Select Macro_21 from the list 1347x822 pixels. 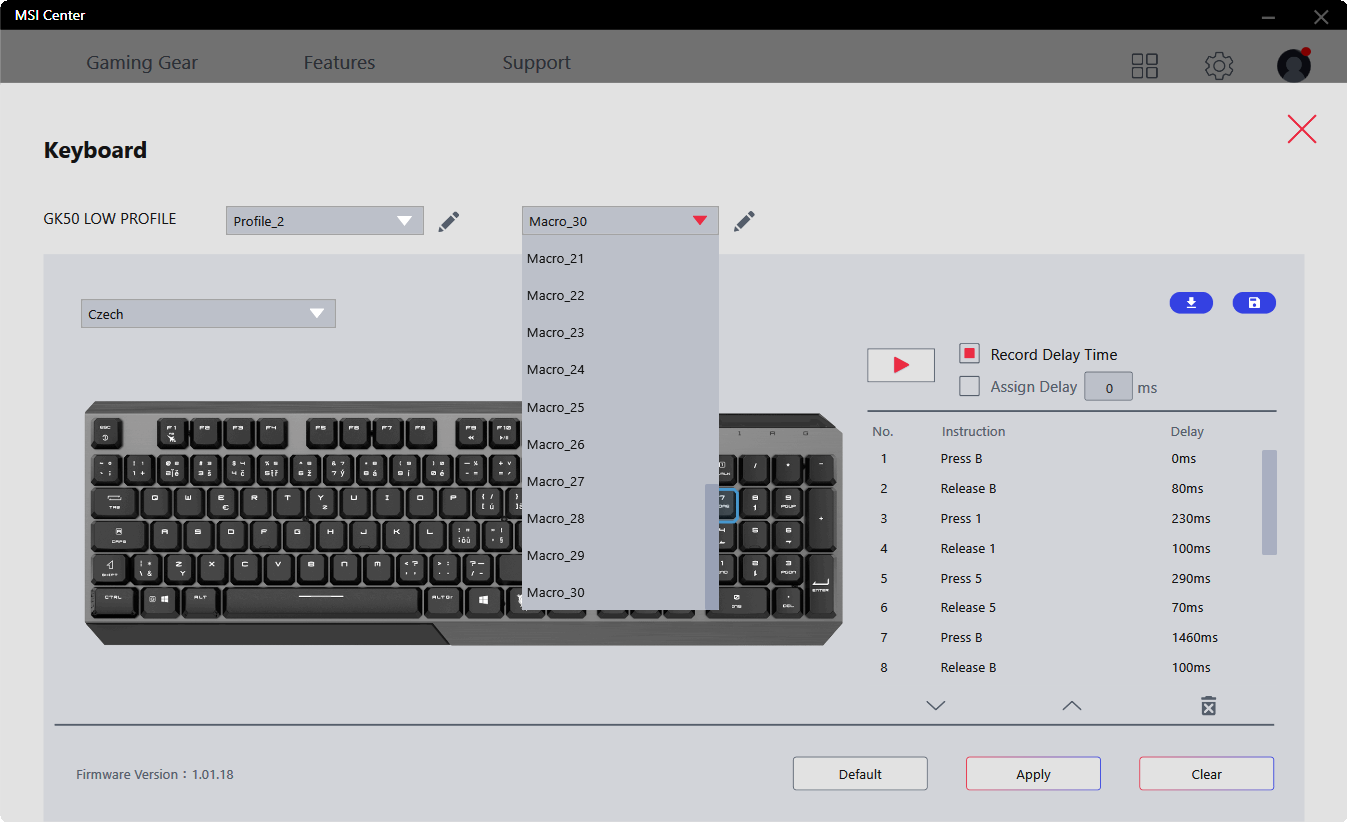(613, 258)
